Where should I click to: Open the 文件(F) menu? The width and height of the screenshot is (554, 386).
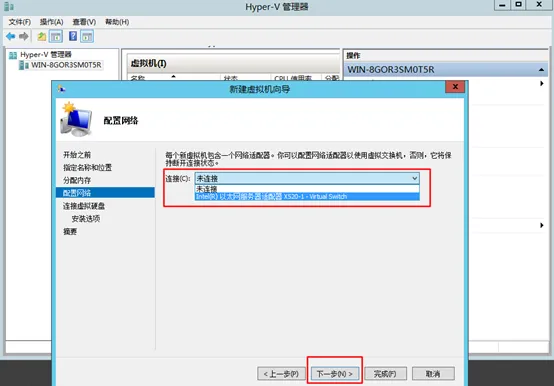tap(19, 22)
